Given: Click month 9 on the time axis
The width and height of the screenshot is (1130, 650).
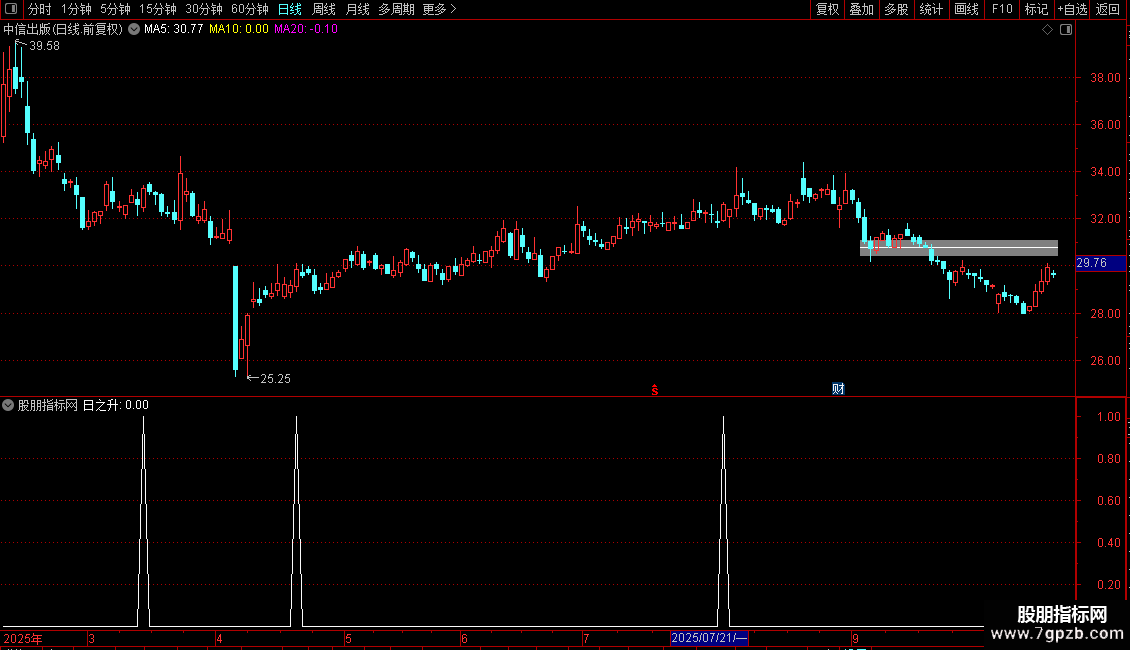Looking at the screenshot, I should click(855, 638).
